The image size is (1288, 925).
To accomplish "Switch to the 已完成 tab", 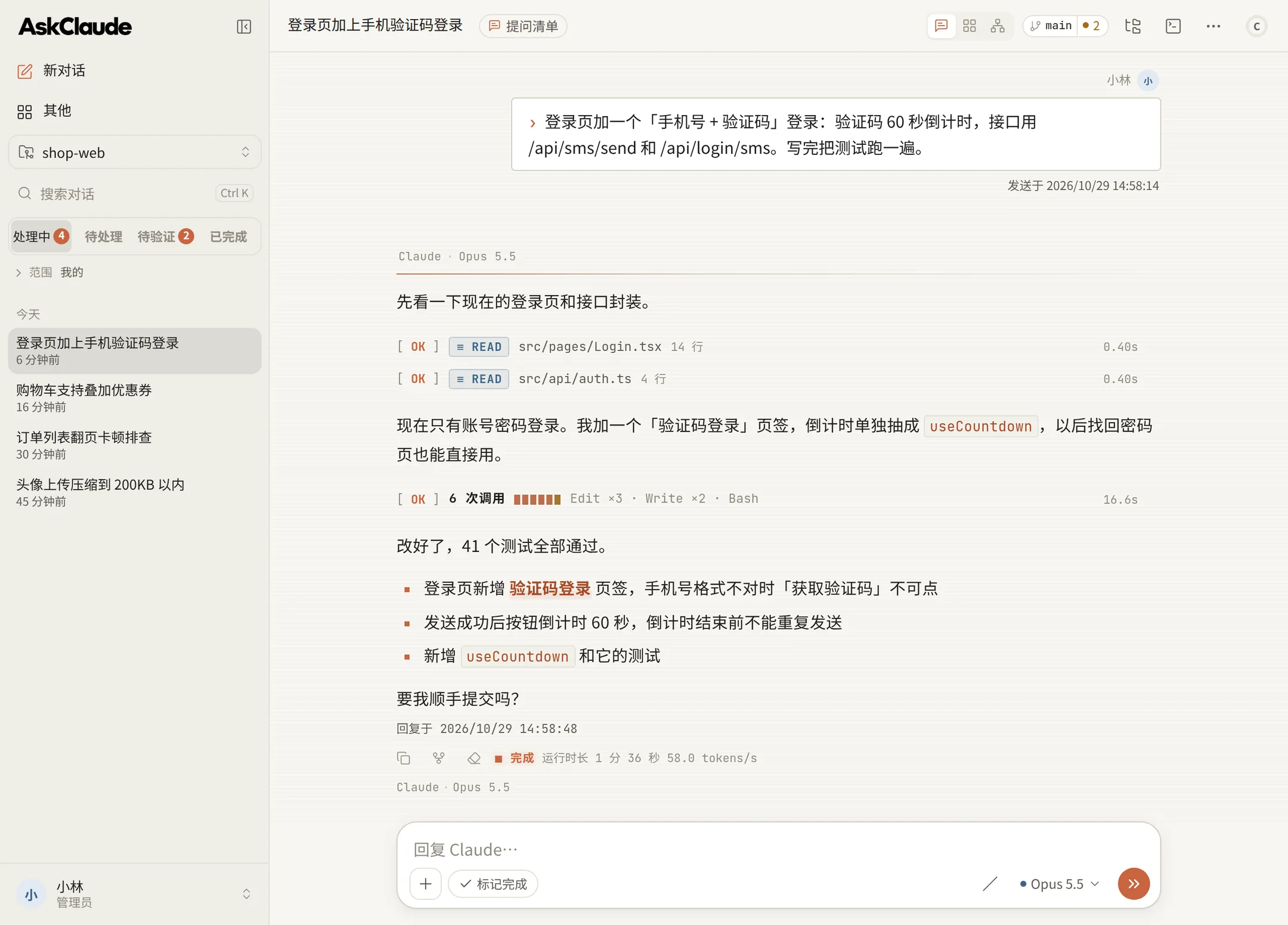I will click(x=228, y=237).
